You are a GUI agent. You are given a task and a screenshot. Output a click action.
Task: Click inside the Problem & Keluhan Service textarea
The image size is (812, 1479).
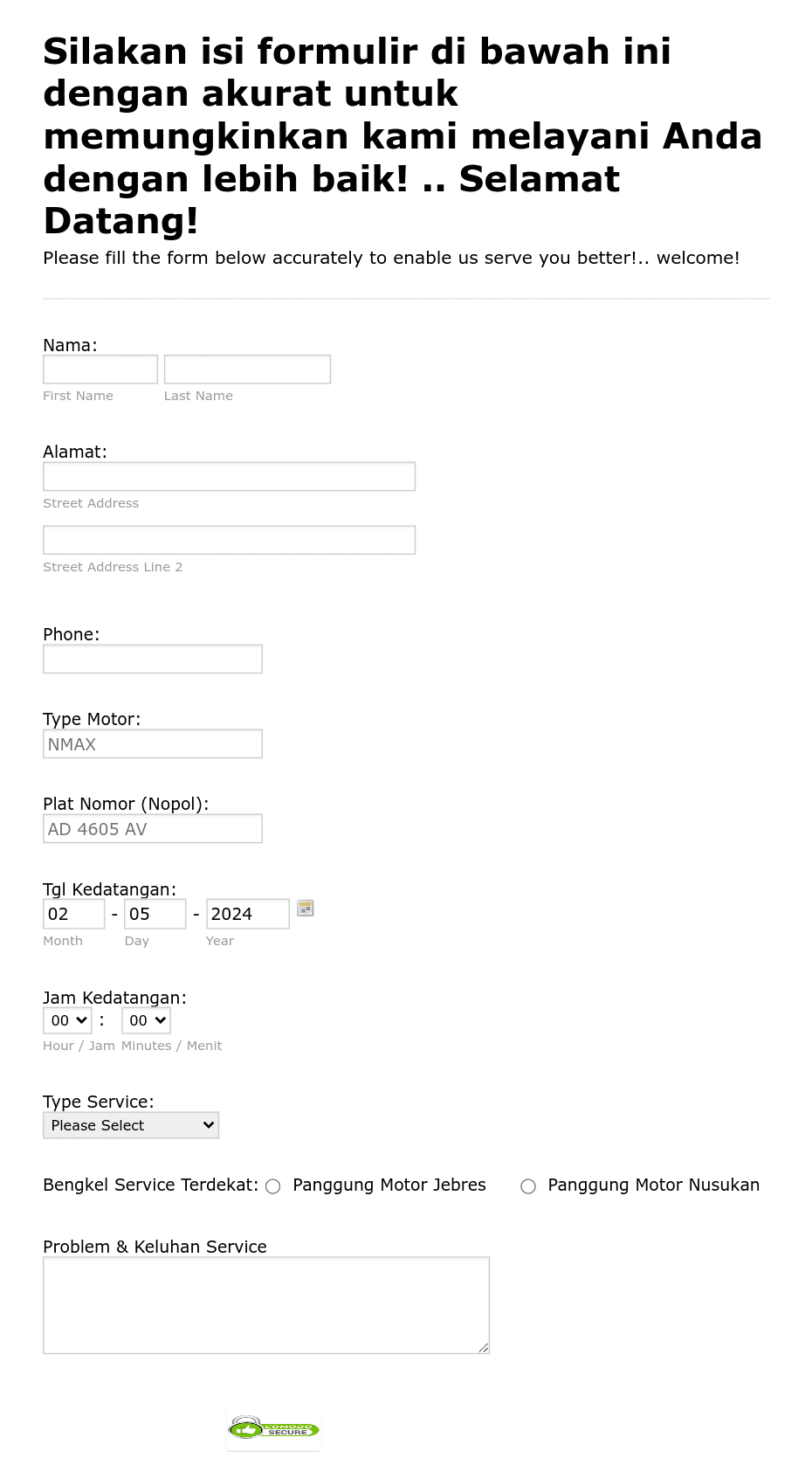[x=265, y=1304]
